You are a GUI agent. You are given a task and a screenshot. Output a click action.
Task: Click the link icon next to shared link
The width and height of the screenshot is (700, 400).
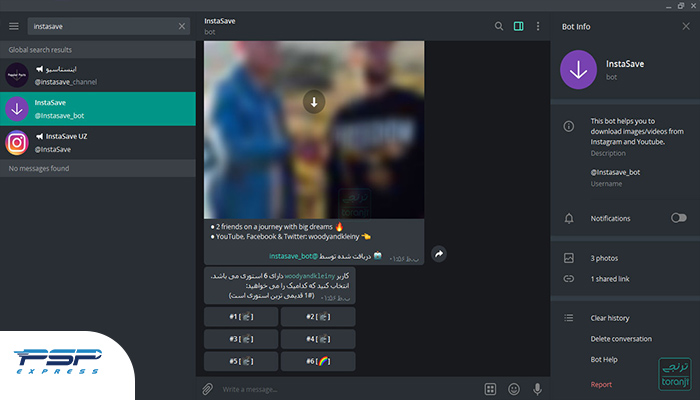point(569,279)
